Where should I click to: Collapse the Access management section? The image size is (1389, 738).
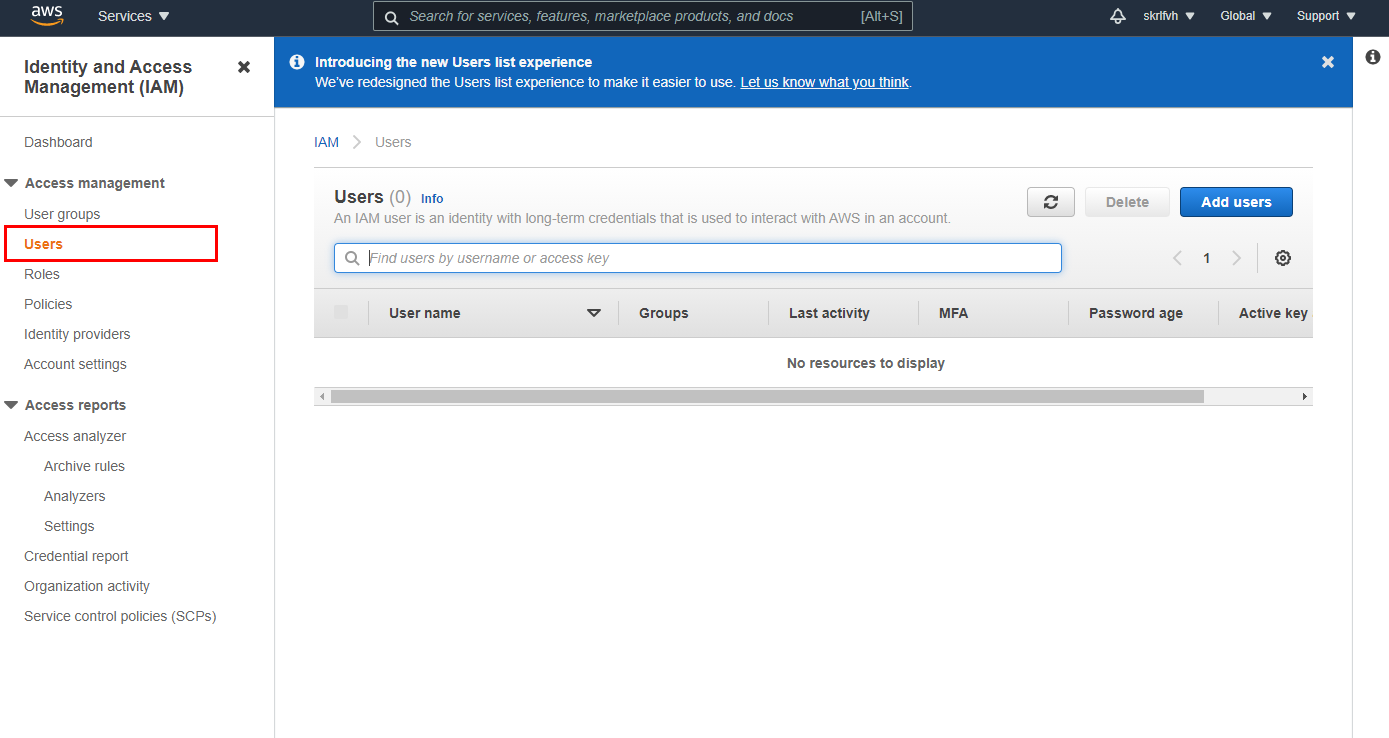(12, 183)
